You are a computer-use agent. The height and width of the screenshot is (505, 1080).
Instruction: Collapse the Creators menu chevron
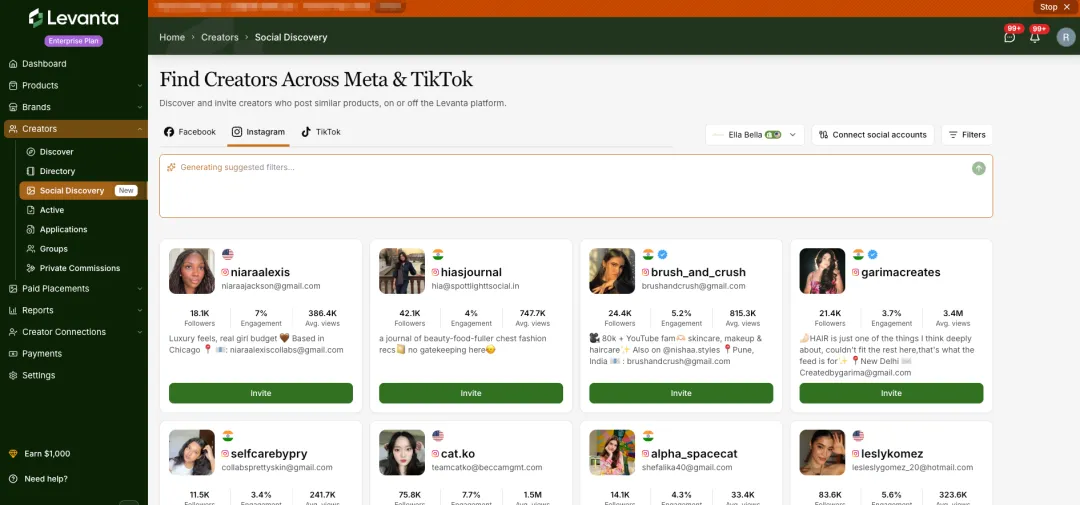click(x=139, y=129)
